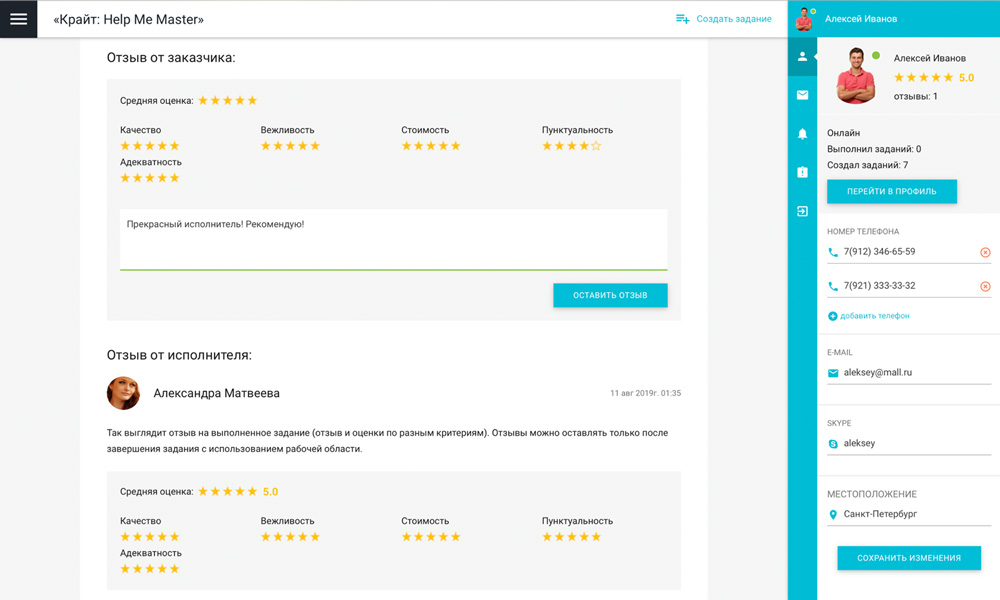Open the tasks clipboard icon
This screenshot has width=1000, height=600.
click(802, 172)
